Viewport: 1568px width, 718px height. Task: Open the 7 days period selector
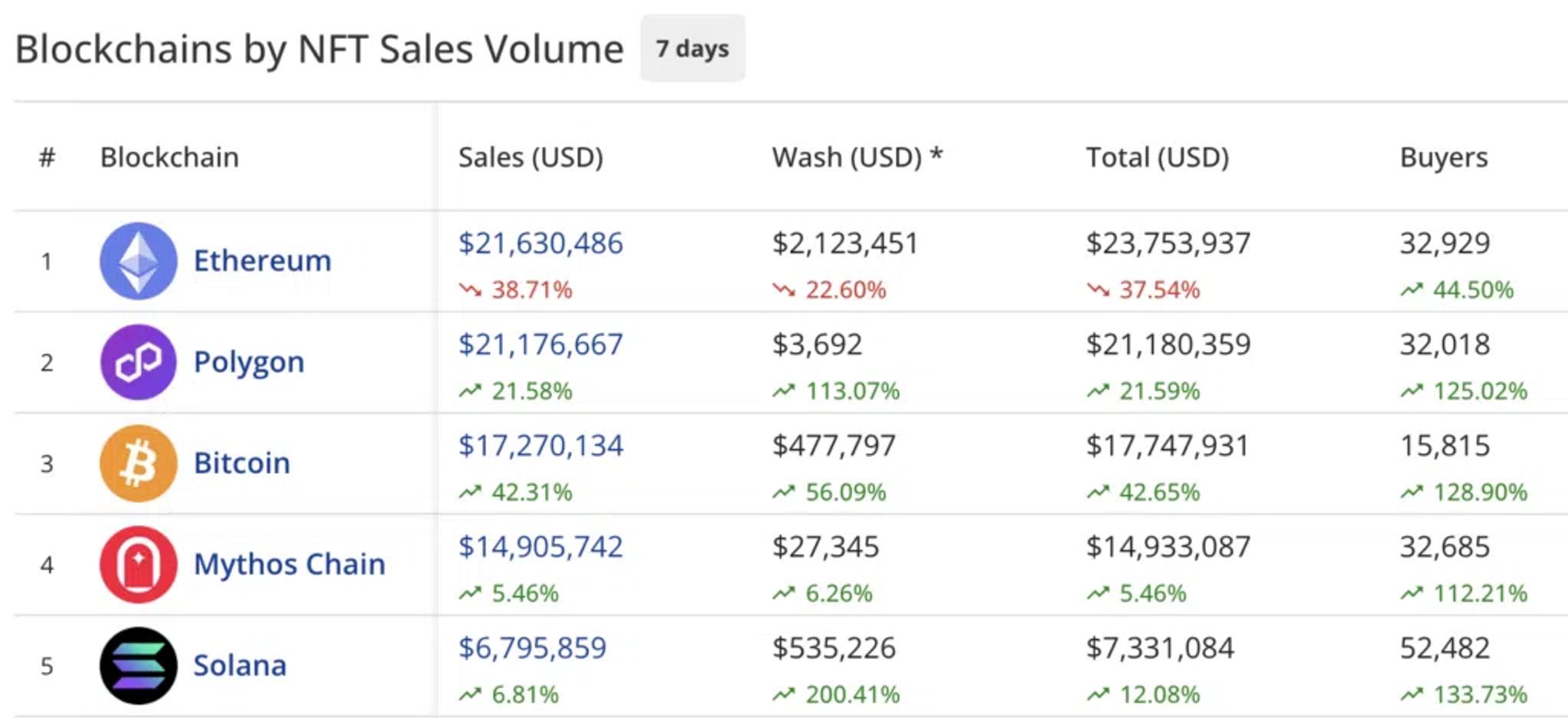692,48
